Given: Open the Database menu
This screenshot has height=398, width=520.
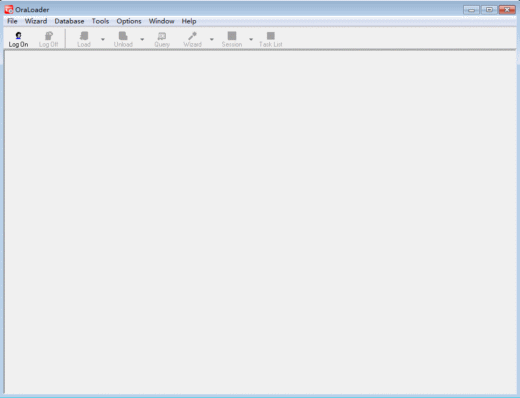Looking at the screenshot, I should pos(69,21).
